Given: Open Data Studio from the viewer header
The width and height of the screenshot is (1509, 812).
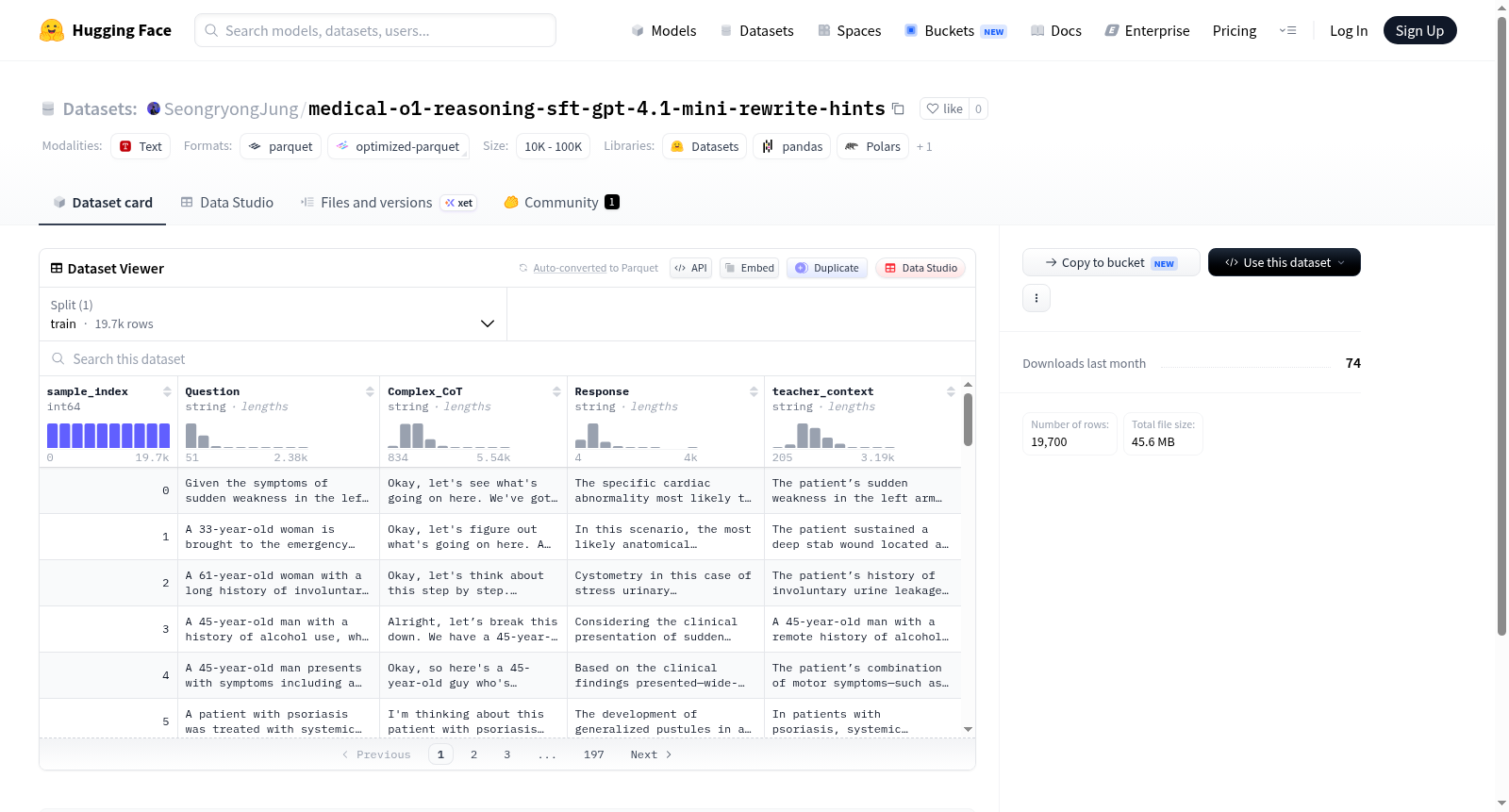Looking at the screenshot, I should coord(920,268).
